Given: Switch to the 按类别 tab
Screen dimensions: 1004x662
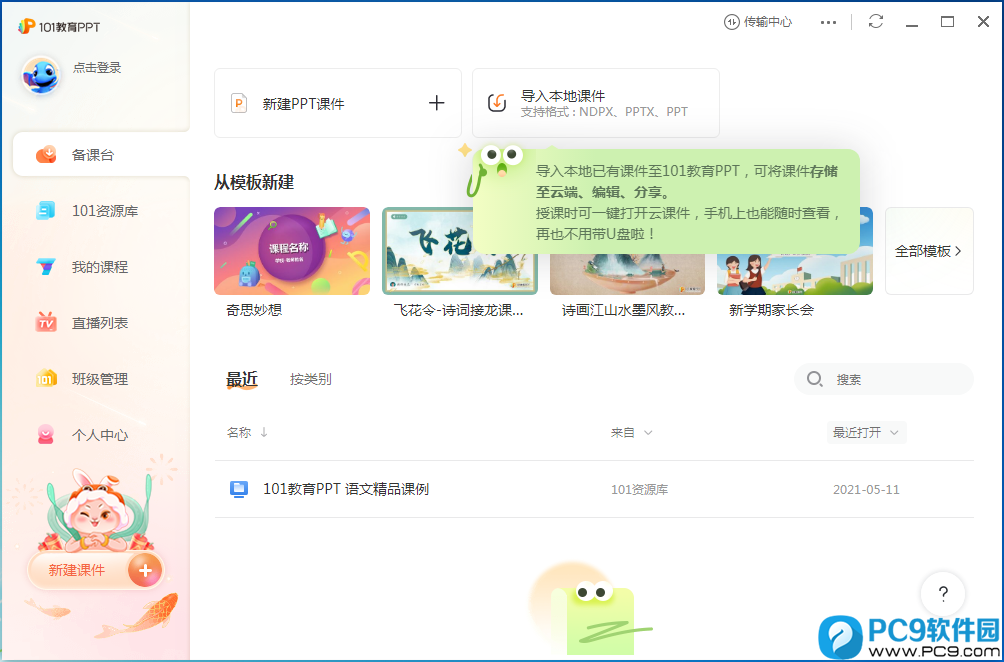Looking at the screenshot, I should [x=311, y=379].
